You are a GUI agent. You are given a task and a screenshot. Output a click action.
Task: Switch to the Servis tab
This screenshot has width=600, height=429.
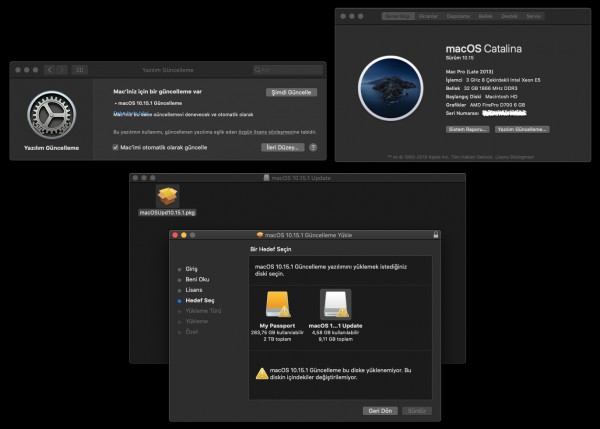pos(533,16)
